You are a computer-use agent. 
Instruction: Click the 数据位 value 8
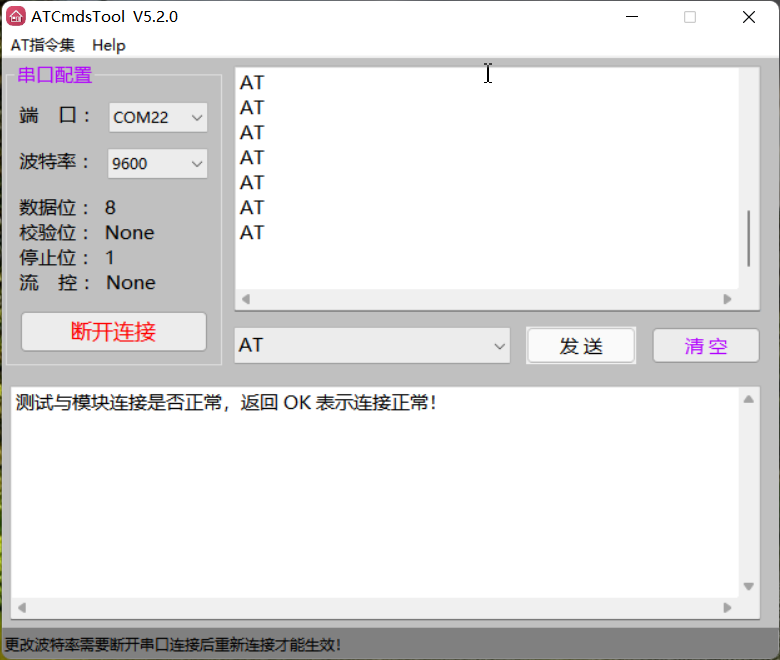point(110,208)
